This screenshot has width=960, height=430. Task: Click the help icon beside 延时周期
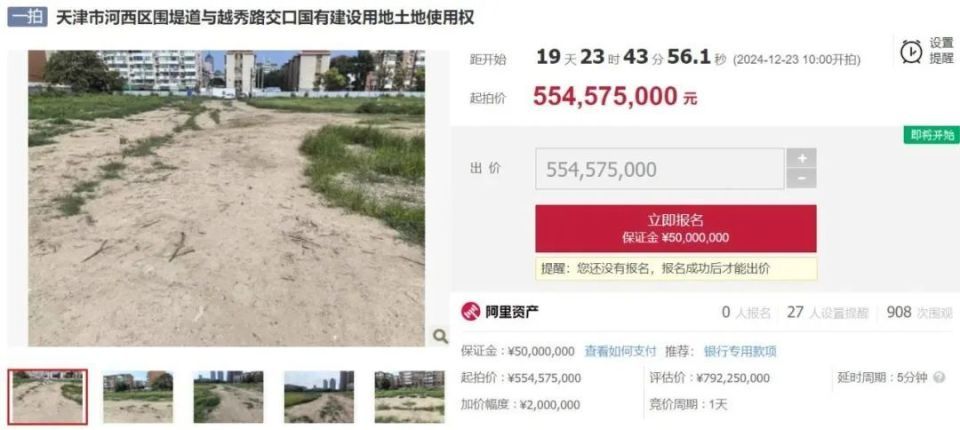[x=939, y=378]
